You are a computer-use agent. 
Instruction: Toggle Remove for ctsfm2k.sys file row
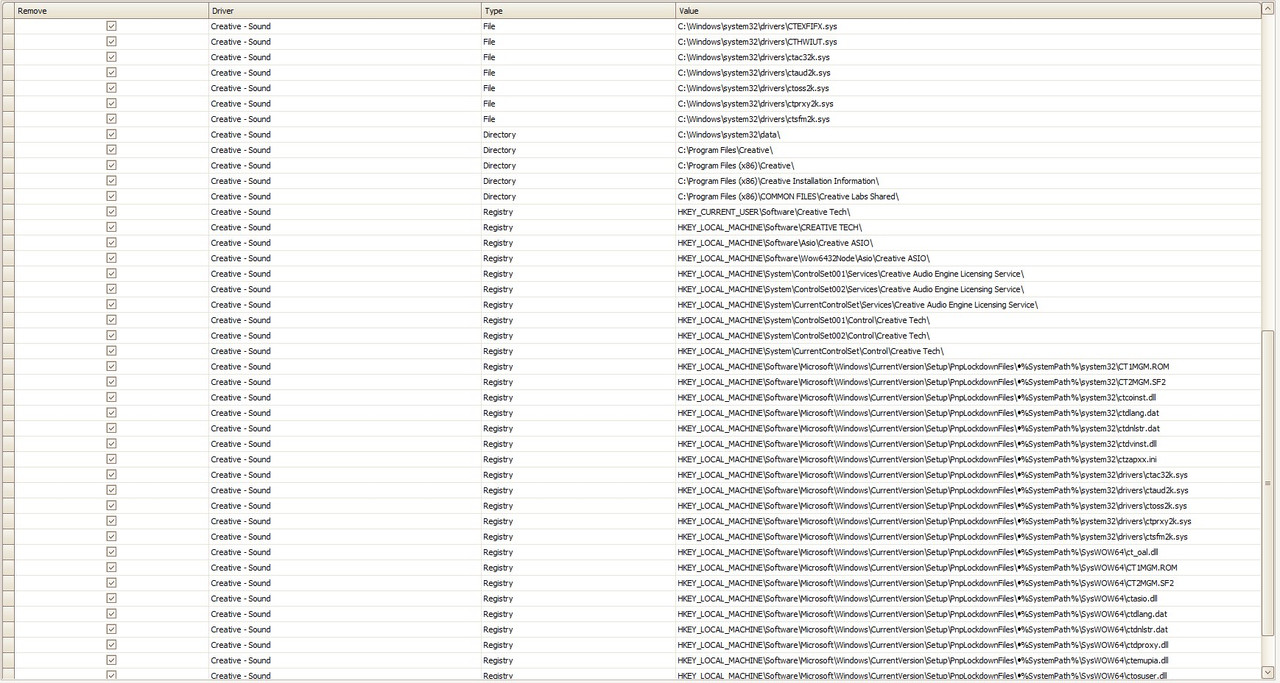tap(111, 119)
